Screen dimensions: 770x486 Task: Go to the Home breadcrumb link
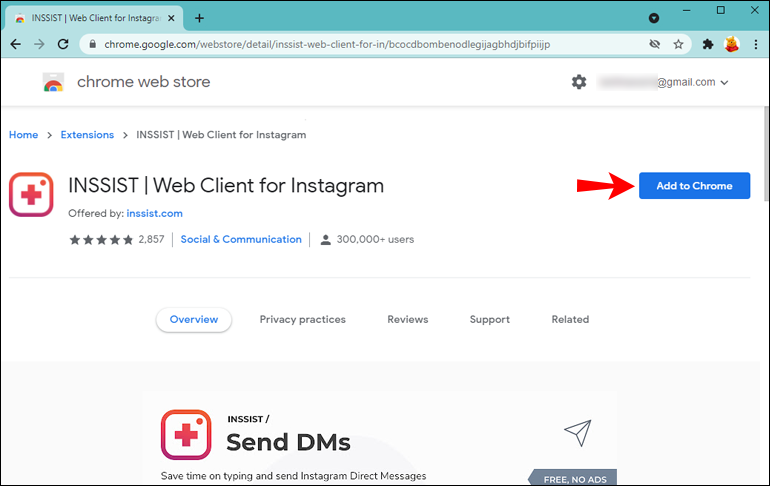pyautogui.click(x=24, y=135)
